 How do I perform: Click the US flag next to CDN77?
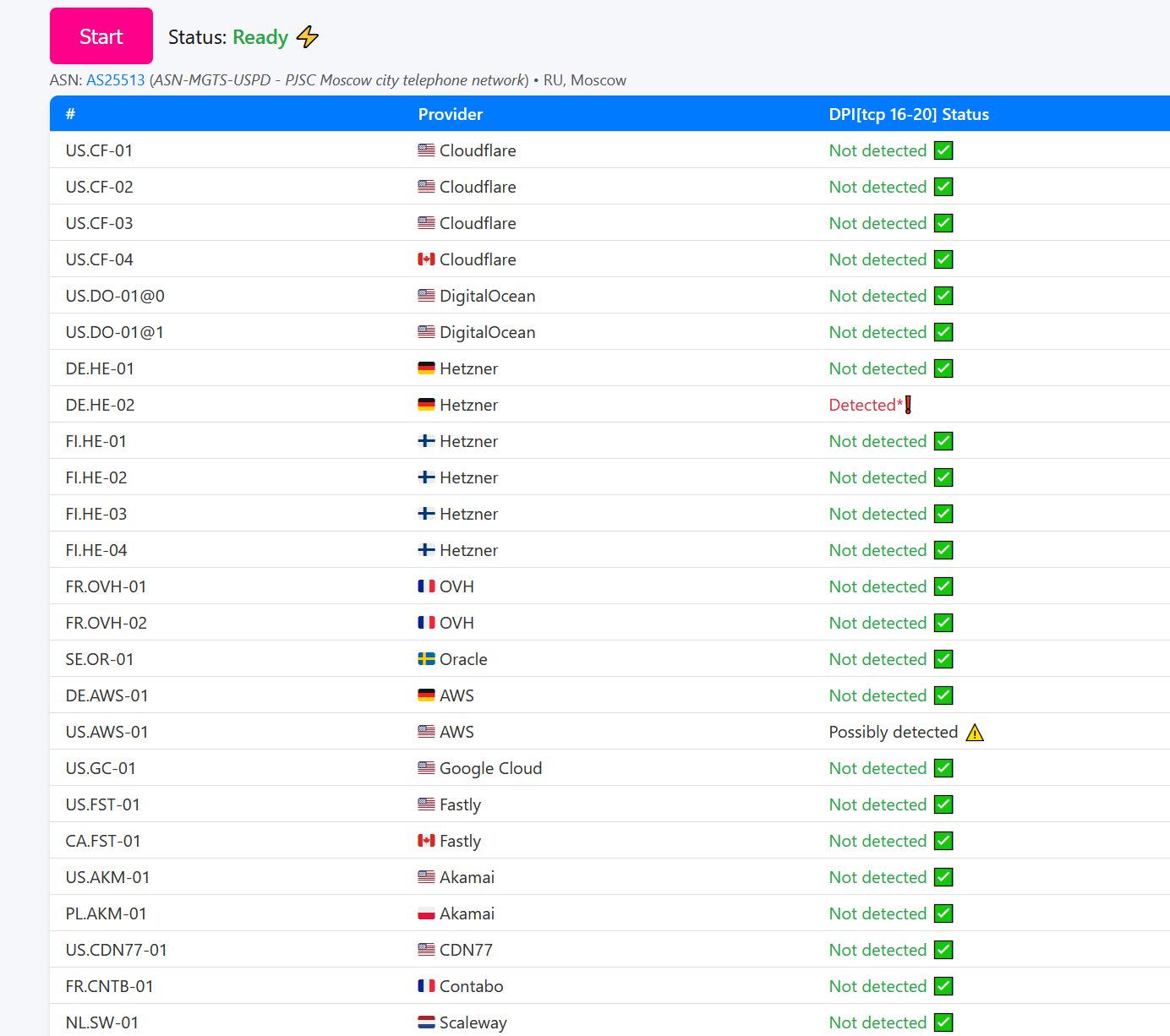click(x=426, y=950)
